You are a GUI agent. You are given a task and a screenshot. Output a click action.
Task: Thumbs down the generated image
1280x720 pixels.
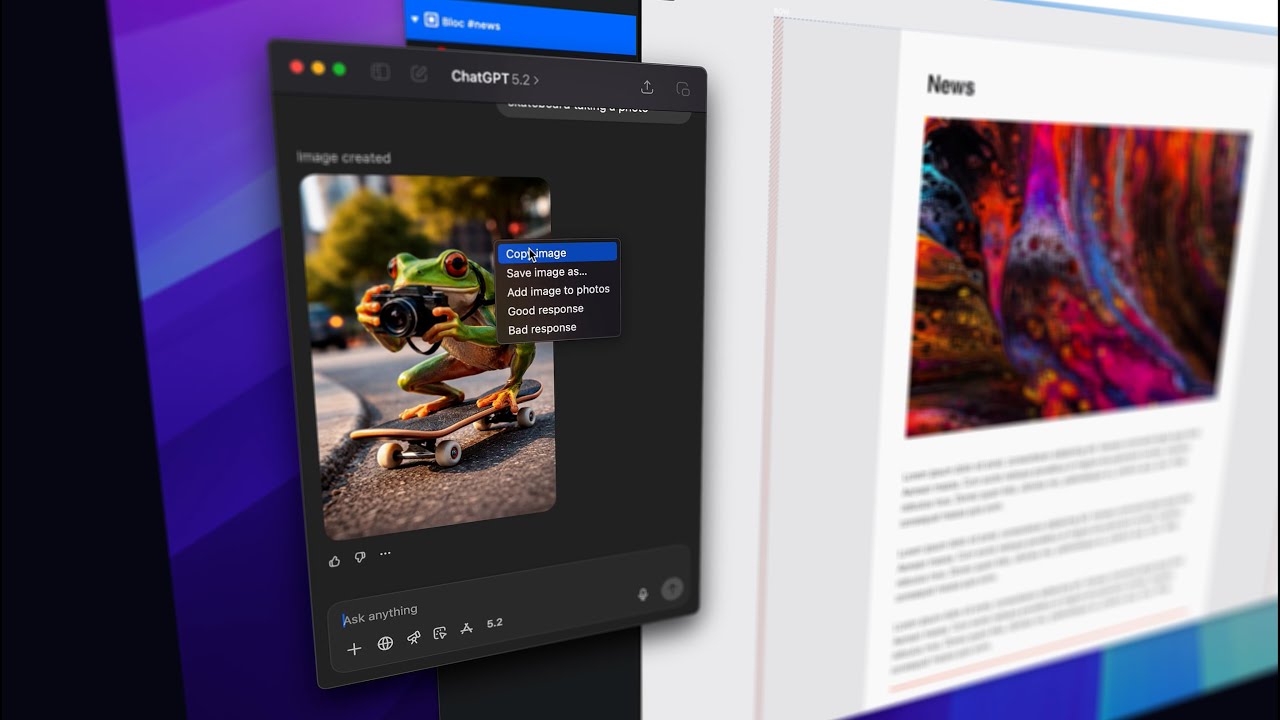coord(360,557)
